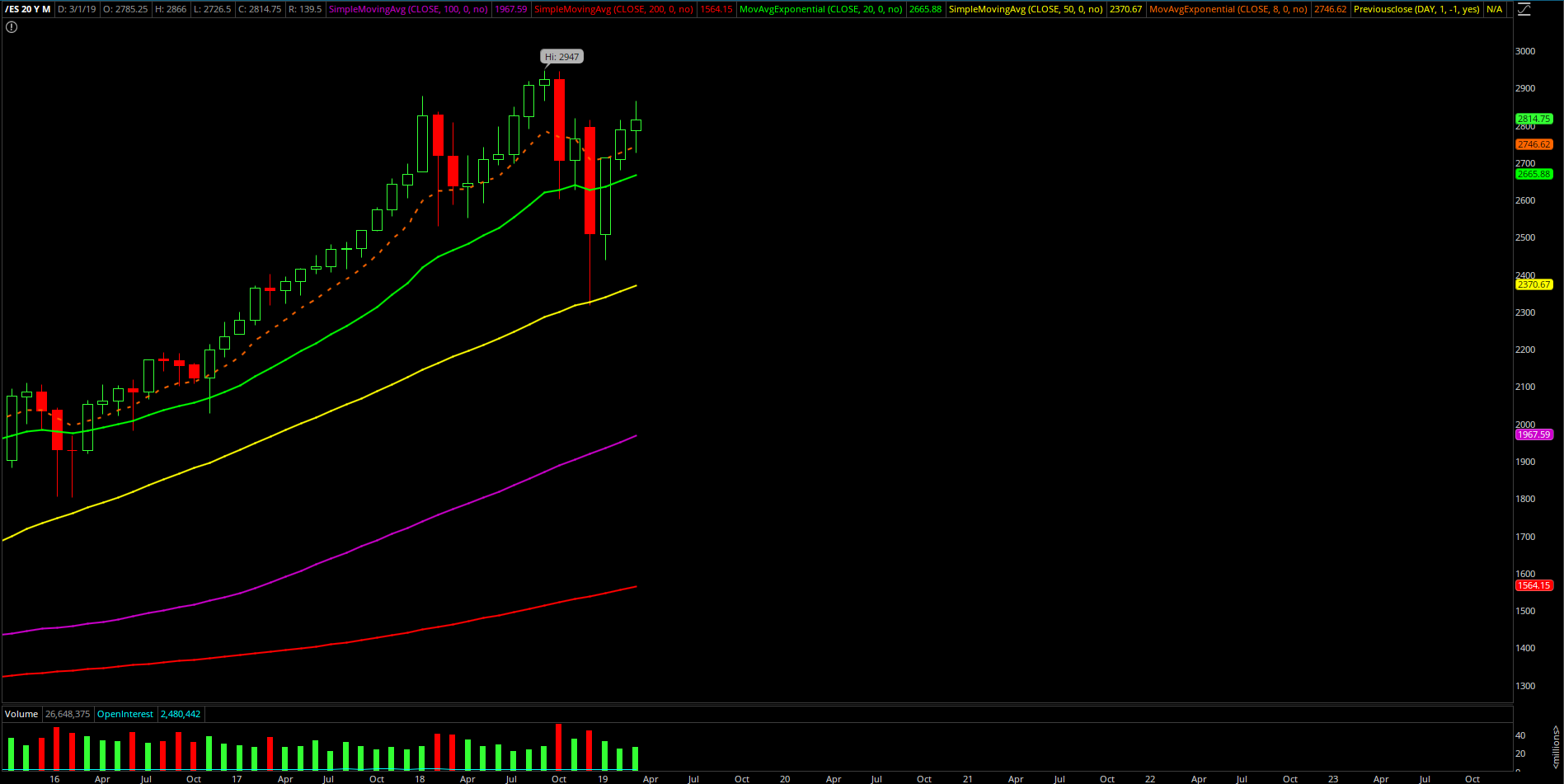Image resolution: width=1564 pixels, height=784 pixels.
Task: Click the H: 2866 high price readout
Action: tap(171, 9)
